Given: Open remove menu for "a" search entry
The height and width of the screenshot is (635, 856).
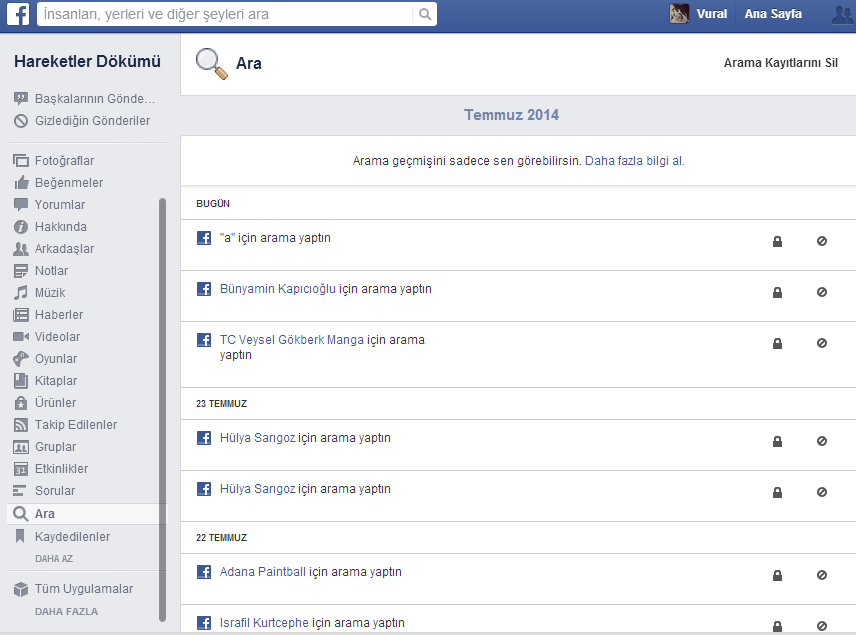Looking at the screenshot, I should click(x=822, y=241).
